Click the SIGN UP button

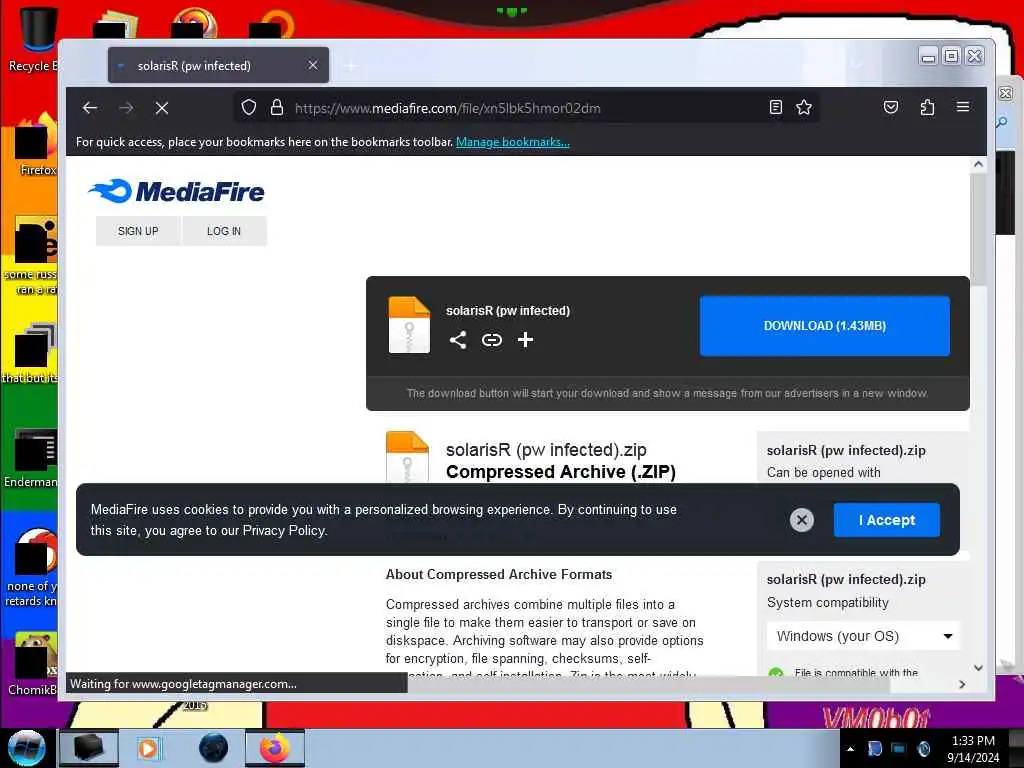tap(138, 231)
